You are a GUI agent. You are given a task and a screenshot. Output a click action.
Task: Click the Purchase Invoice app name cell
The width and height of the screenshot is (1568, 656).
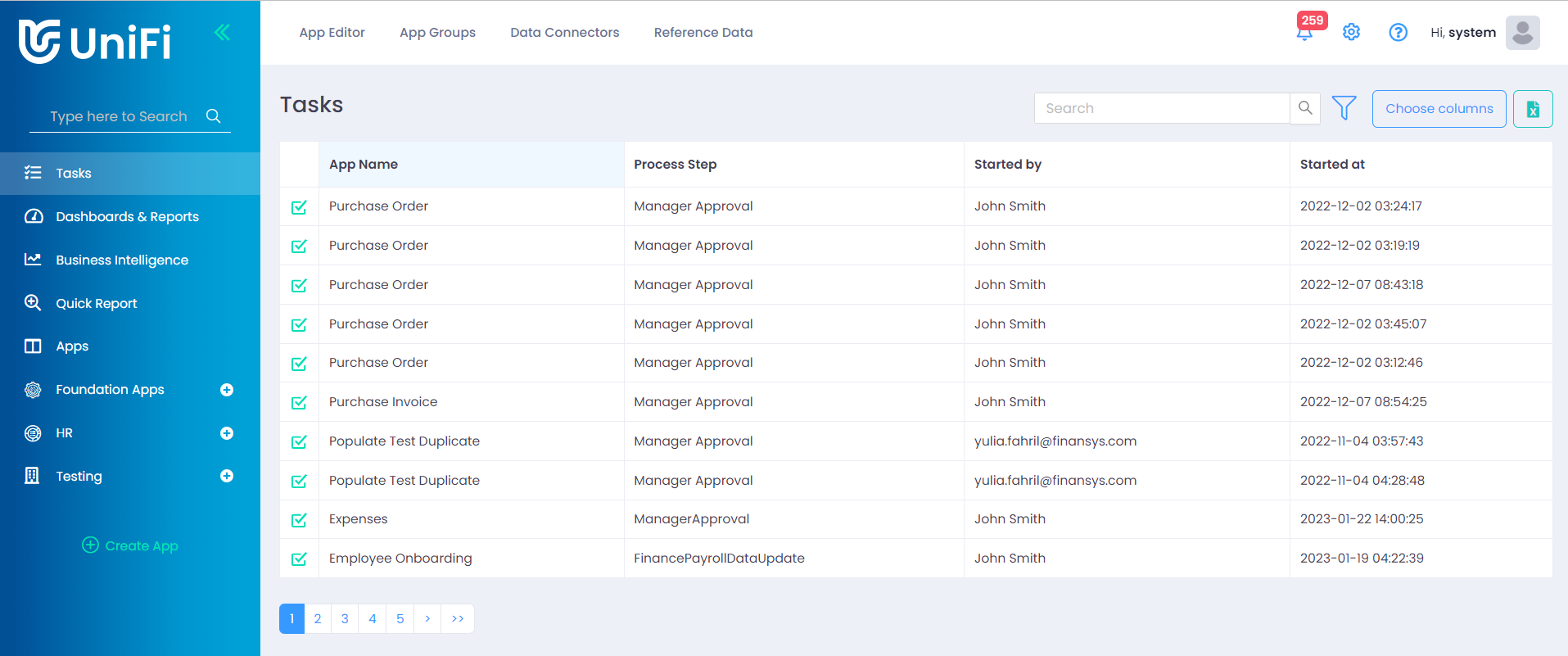pyautogui.click(x=472, y=402)
